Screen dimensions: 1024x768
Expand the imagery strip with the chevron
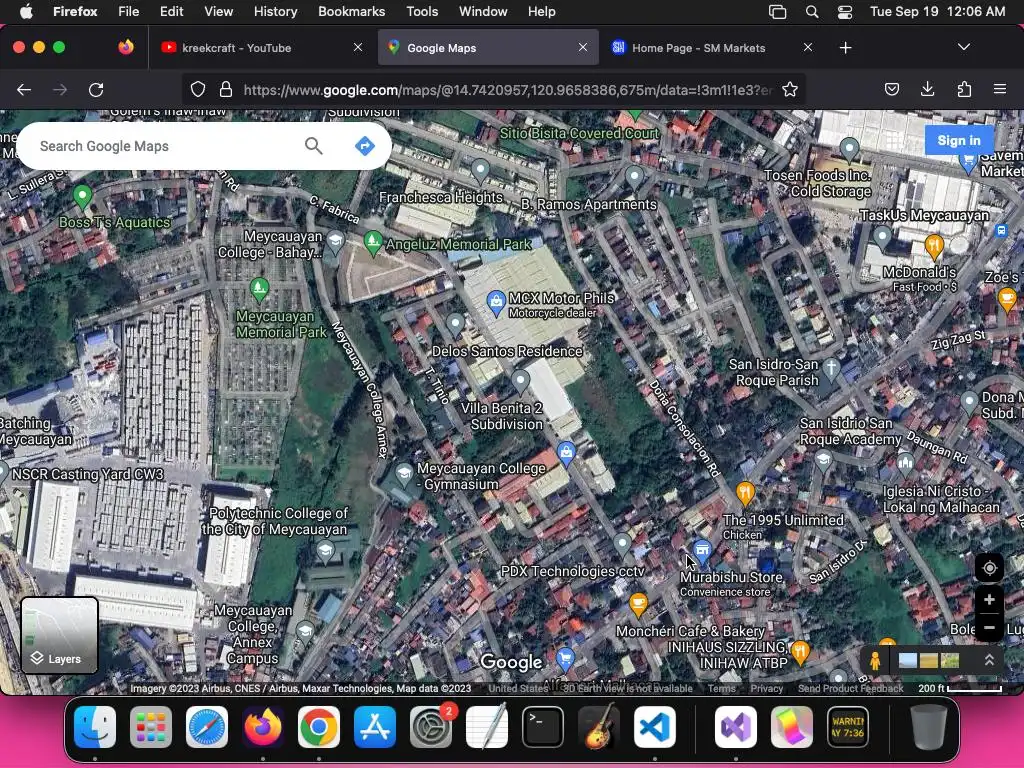pyautogui.click(x=989, y=660)
